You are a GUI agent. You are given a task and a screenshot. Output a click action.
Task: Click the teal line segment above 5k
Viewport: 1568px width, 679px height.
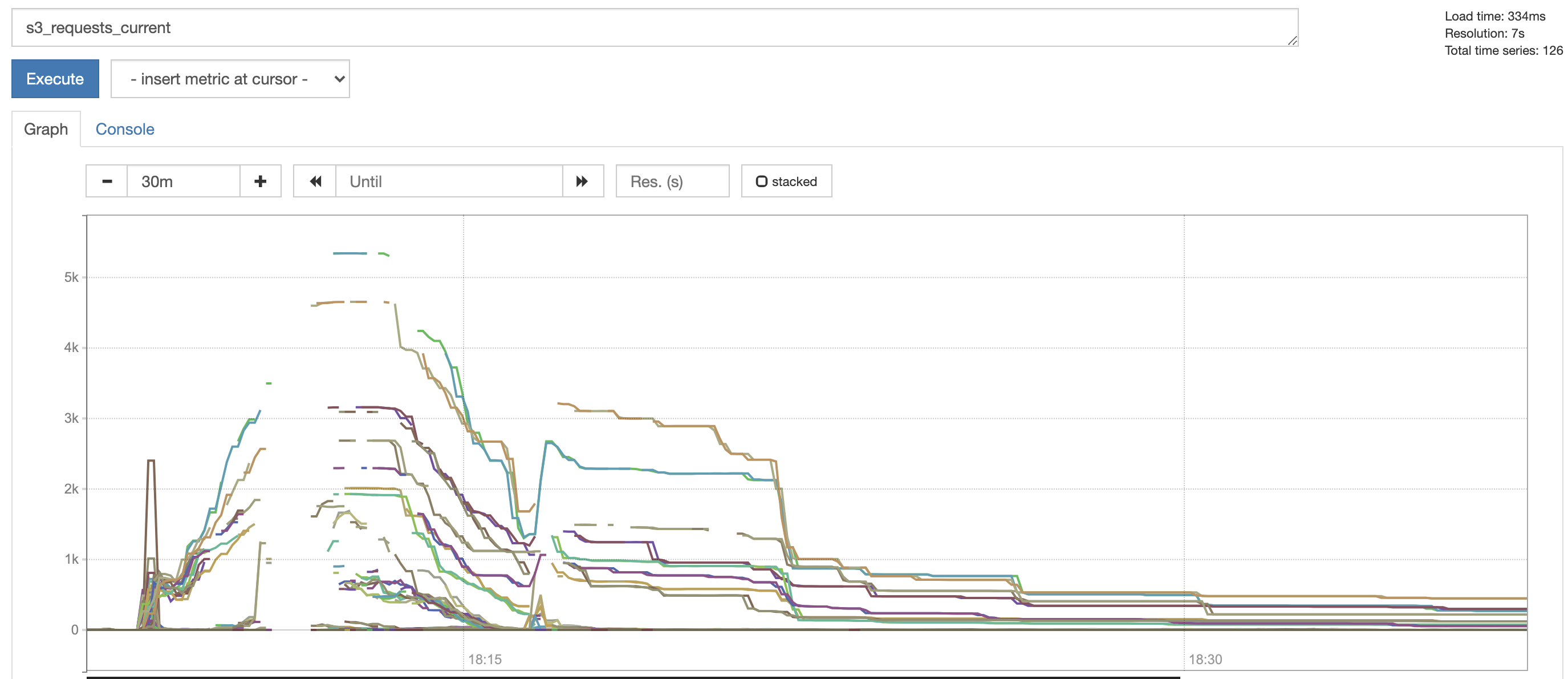(x=350, y=253)
